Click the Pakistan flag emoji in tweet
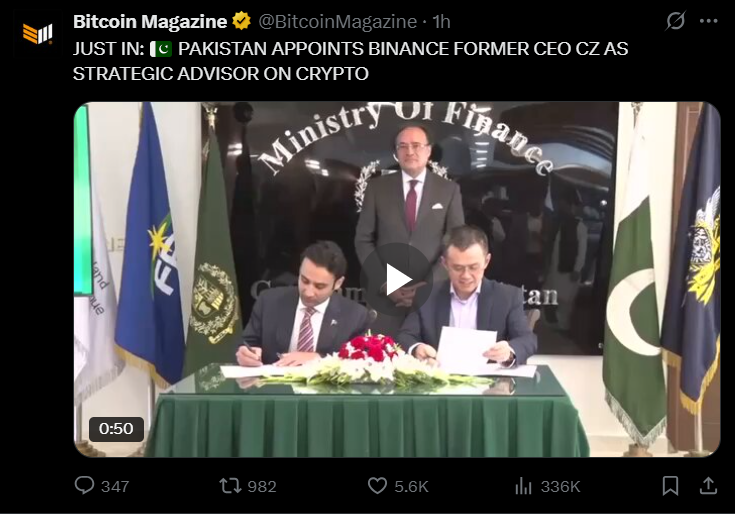 coord(161,49)
